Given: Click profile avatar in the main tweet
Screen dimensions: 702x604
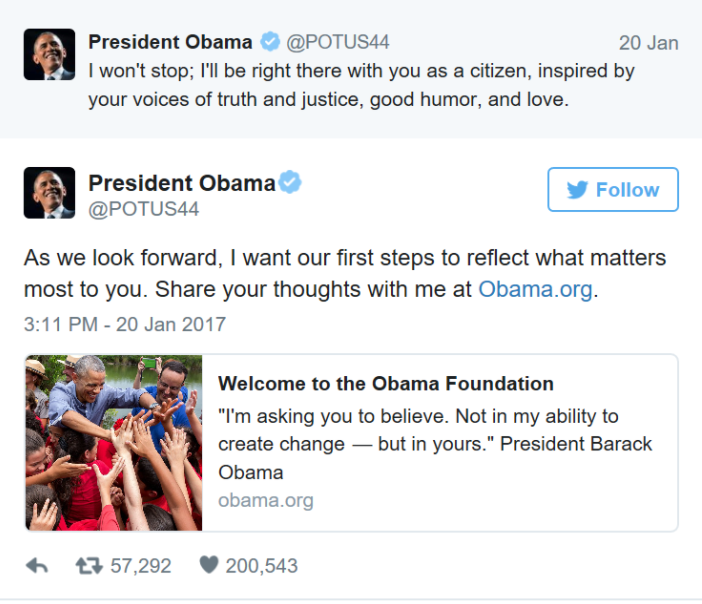Looking at the screenshot, I should (49, 192).
